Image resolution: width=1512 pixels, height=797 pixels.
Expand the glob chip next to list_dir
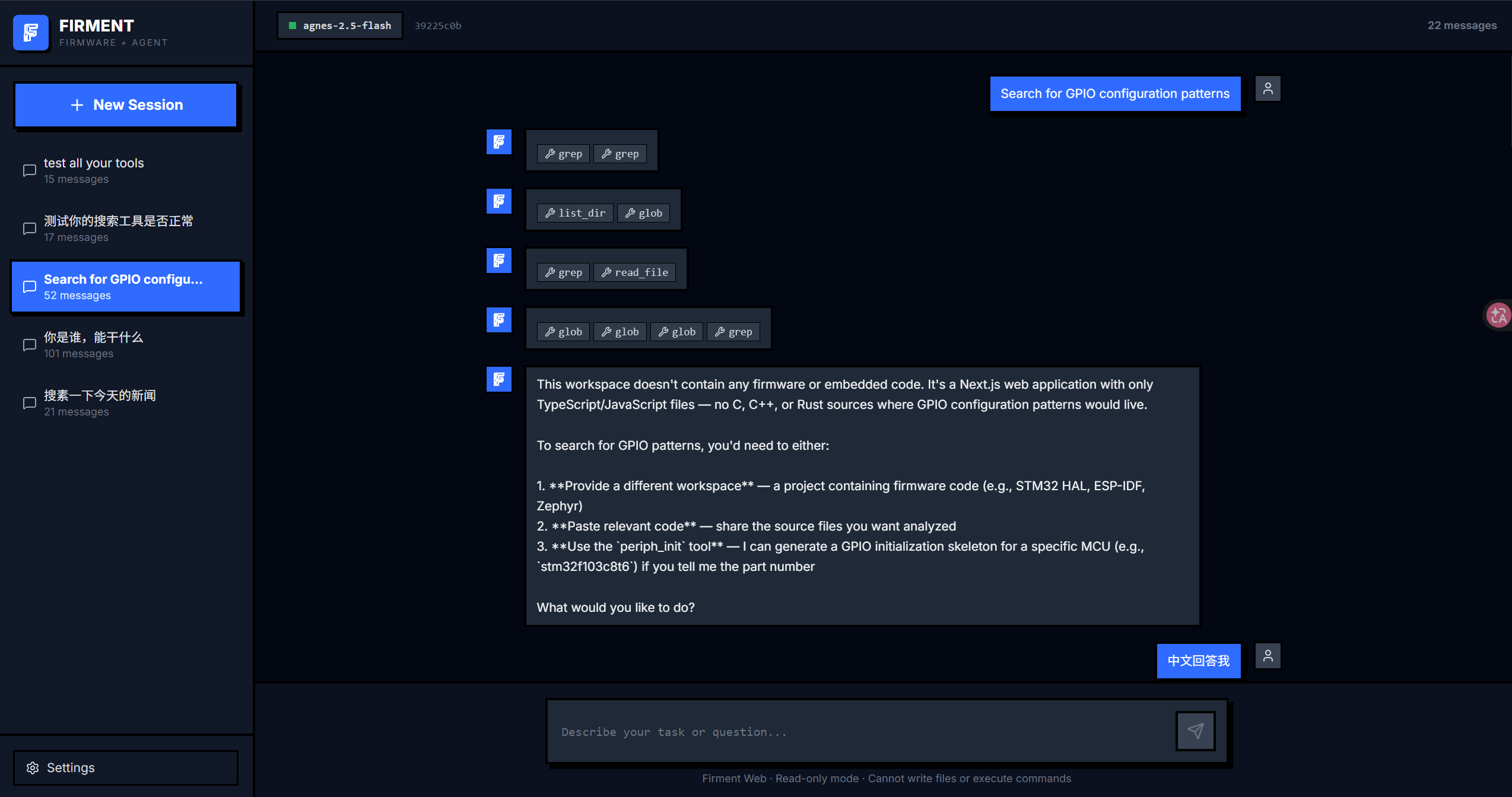coord(644,213)
